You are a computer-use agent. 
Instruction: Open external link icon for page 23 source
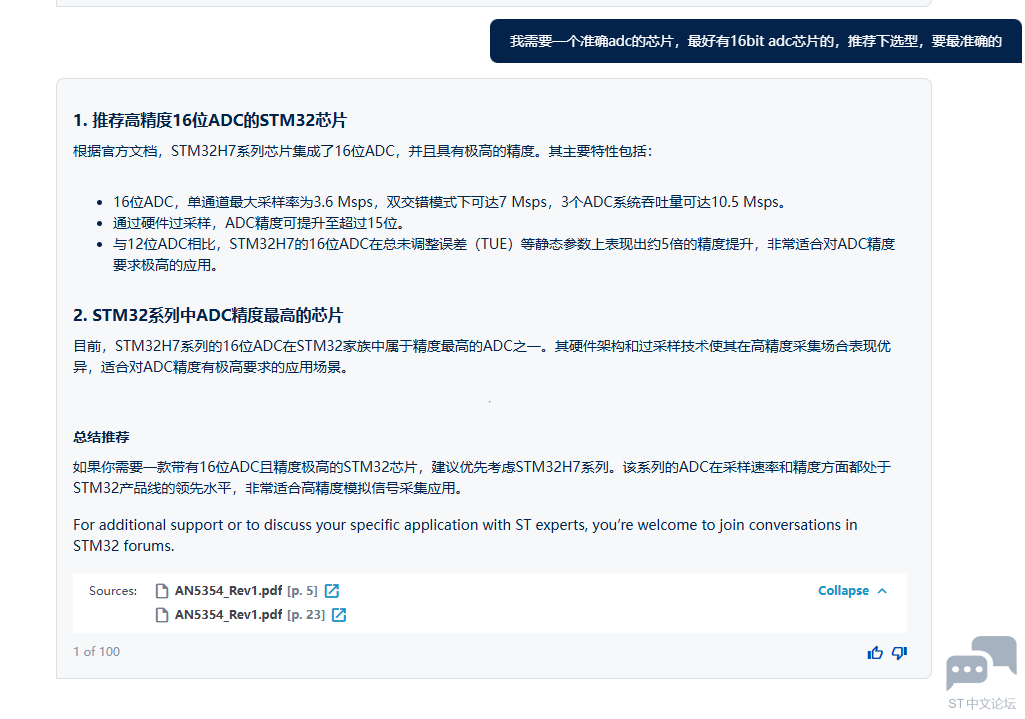(339, 615)
